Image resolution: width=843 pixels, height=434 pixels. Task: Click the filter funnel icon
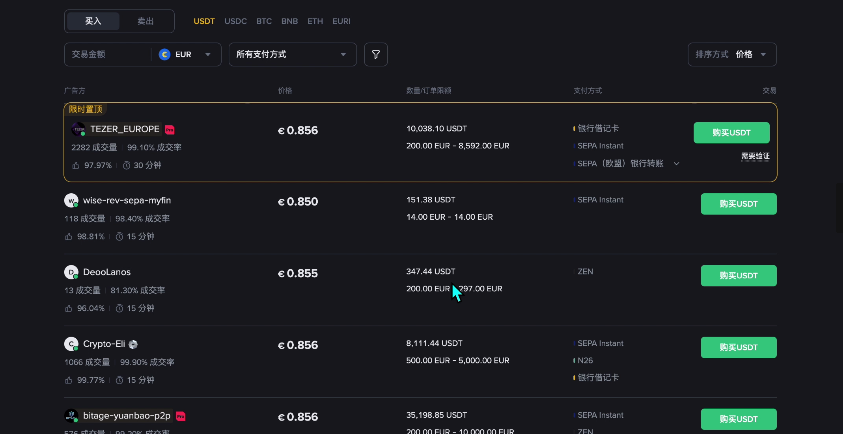point(376,55)
